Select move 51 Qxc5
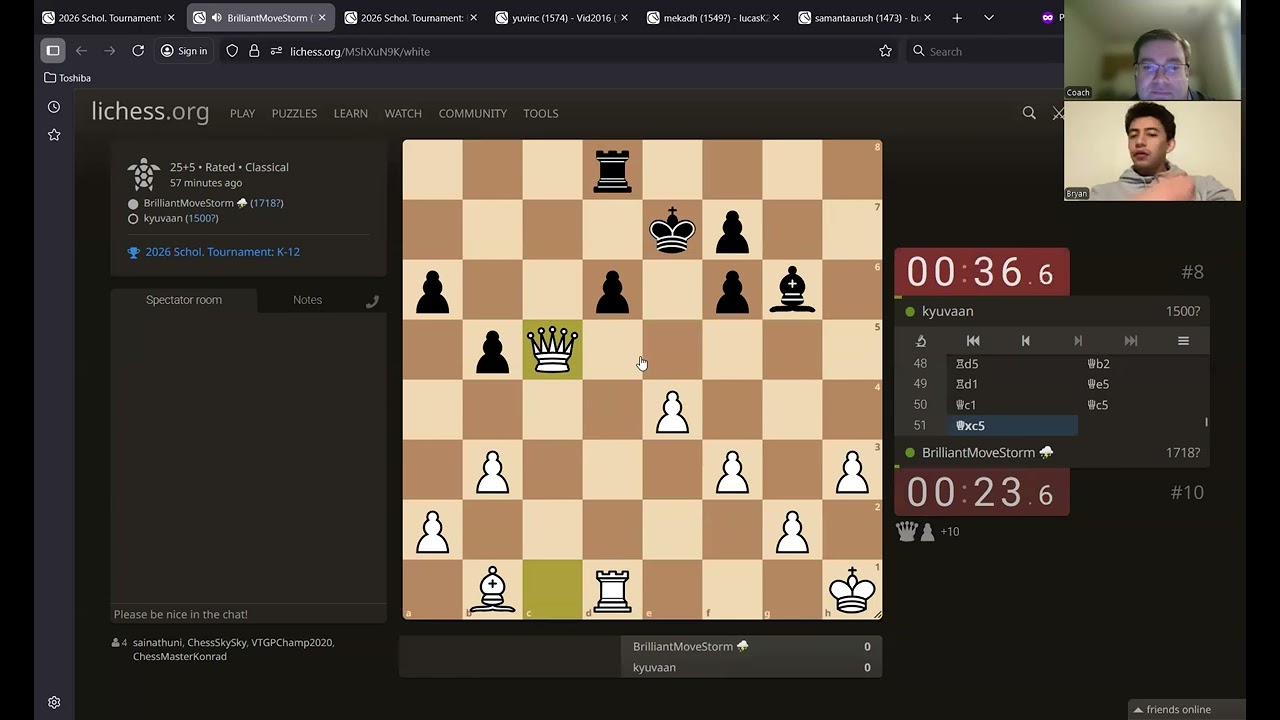Screen dimensions: 1280x720 click(1011, 426)
